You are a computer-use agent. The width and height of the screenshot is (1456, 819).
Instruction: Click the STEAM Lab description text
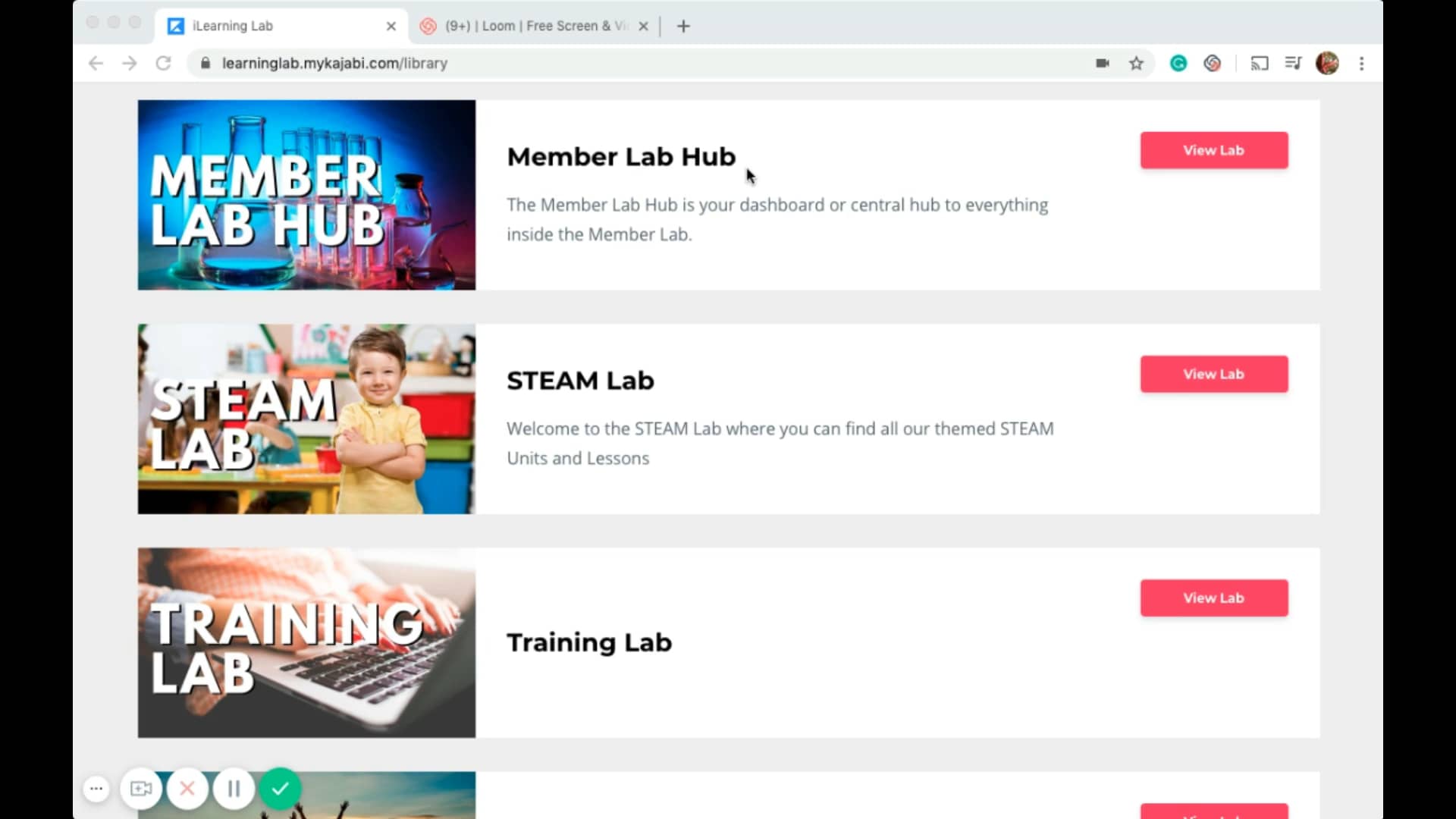[780, 443]
